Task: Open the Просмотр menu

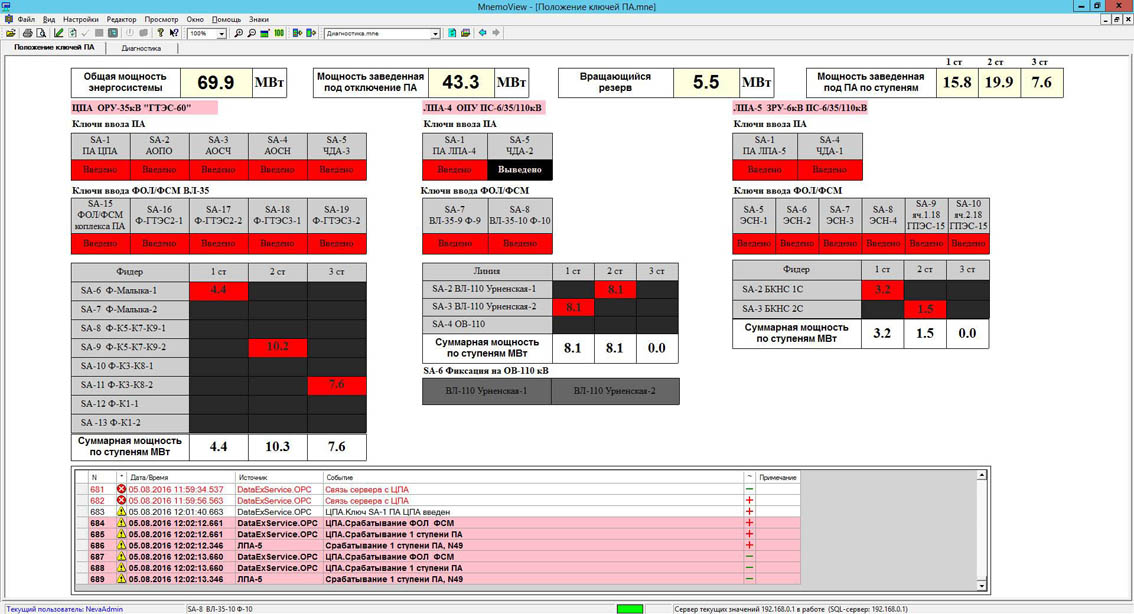Action: coord(161,20)
